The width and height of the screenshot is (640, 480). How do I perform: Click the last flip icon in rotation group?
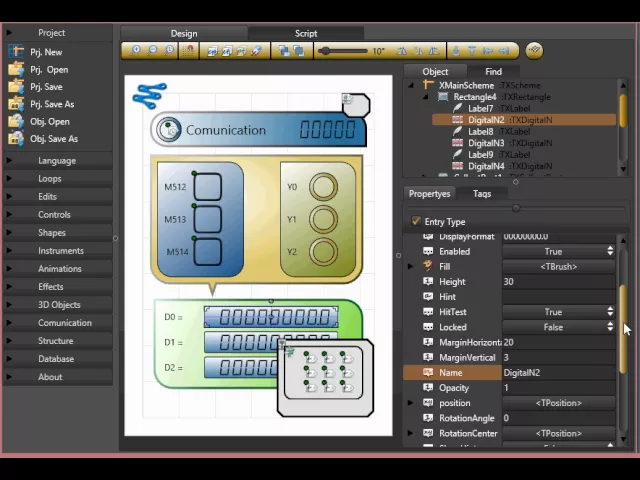click(x=434, y=51)
